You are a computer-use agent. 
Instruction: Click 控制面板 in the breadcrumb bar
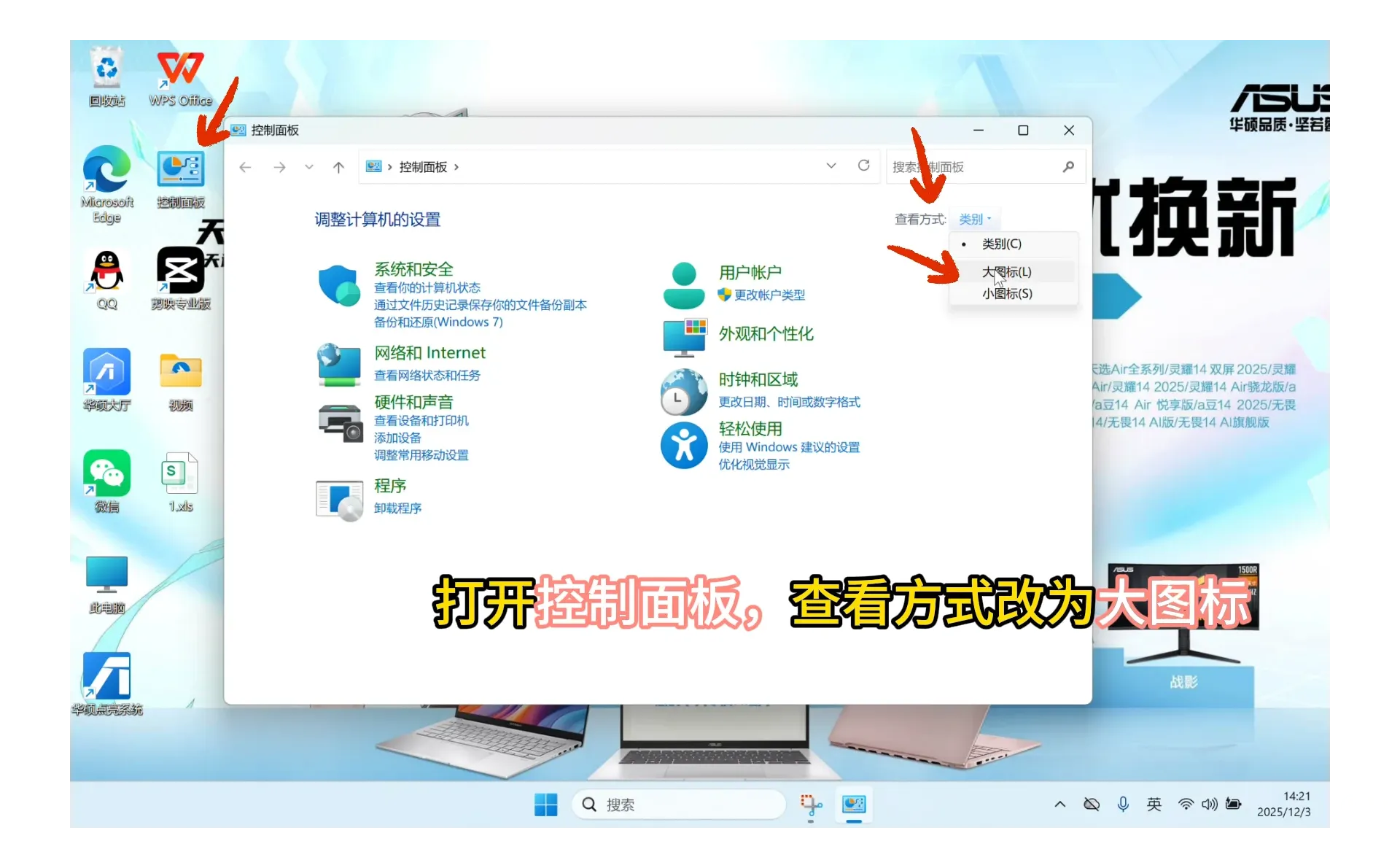click(x=423, y=166)
